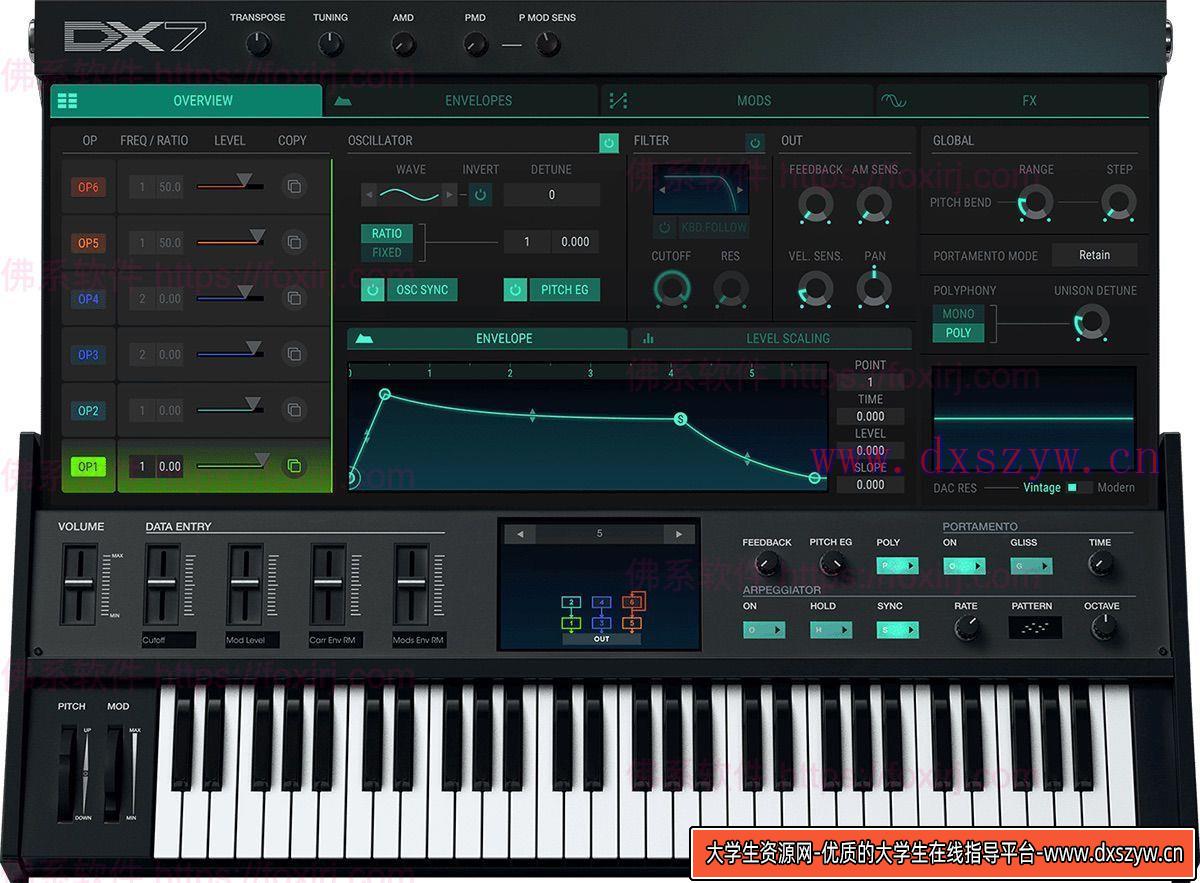
Task: Click the PMD knob
Action: coord(476,44)
